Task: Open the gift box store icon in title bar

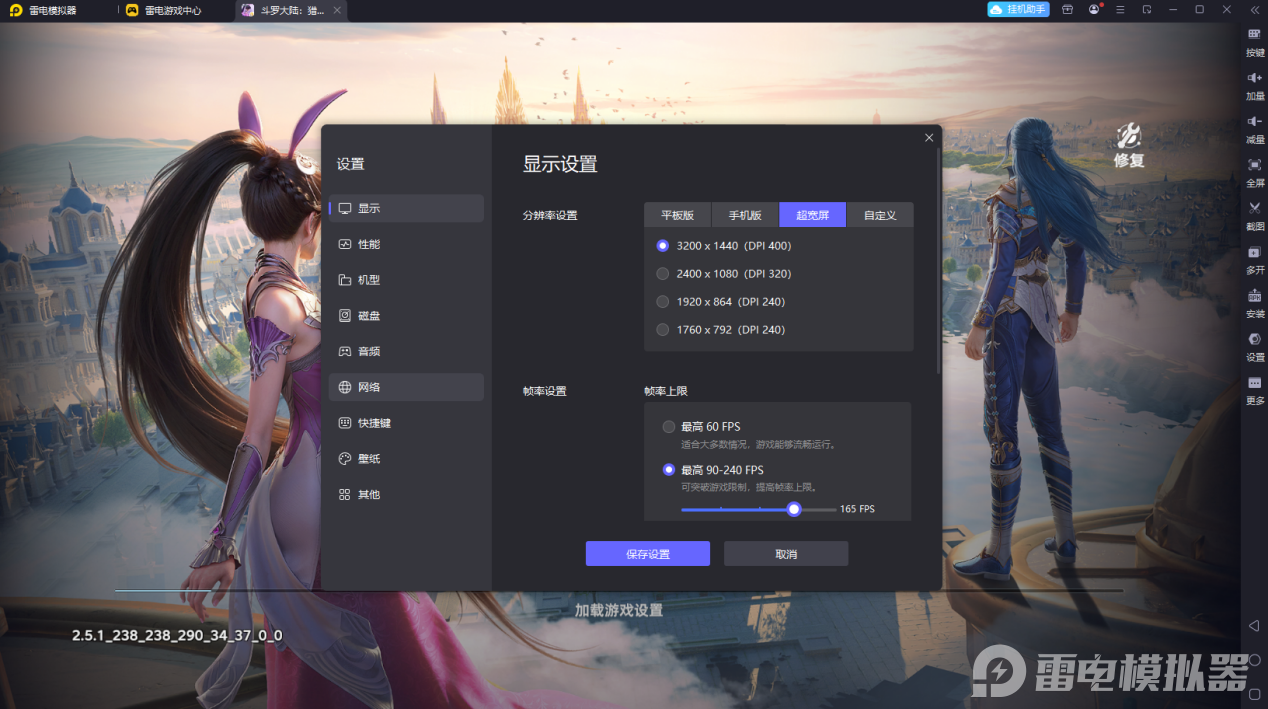Action: (x=1067, y=9)
